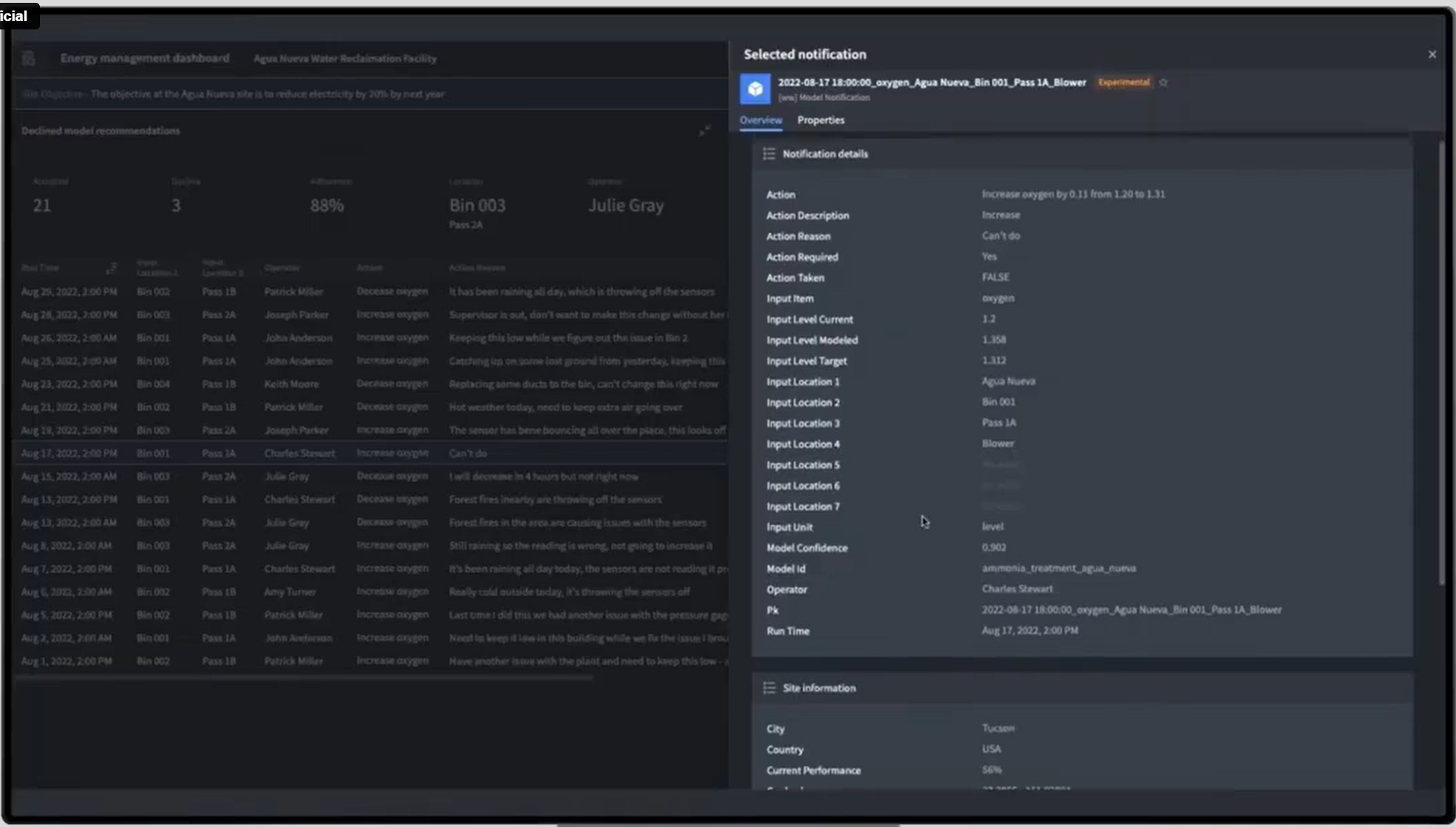The image size is (1456, 827).
Task: Select the Aug 17 Charles Stewart row
Action: [x=371, y=453]
